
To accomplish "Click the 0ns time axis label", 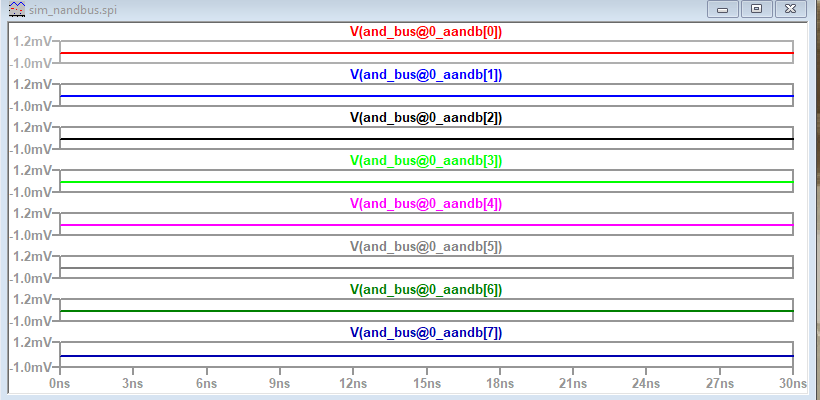I will pos(59,384).
